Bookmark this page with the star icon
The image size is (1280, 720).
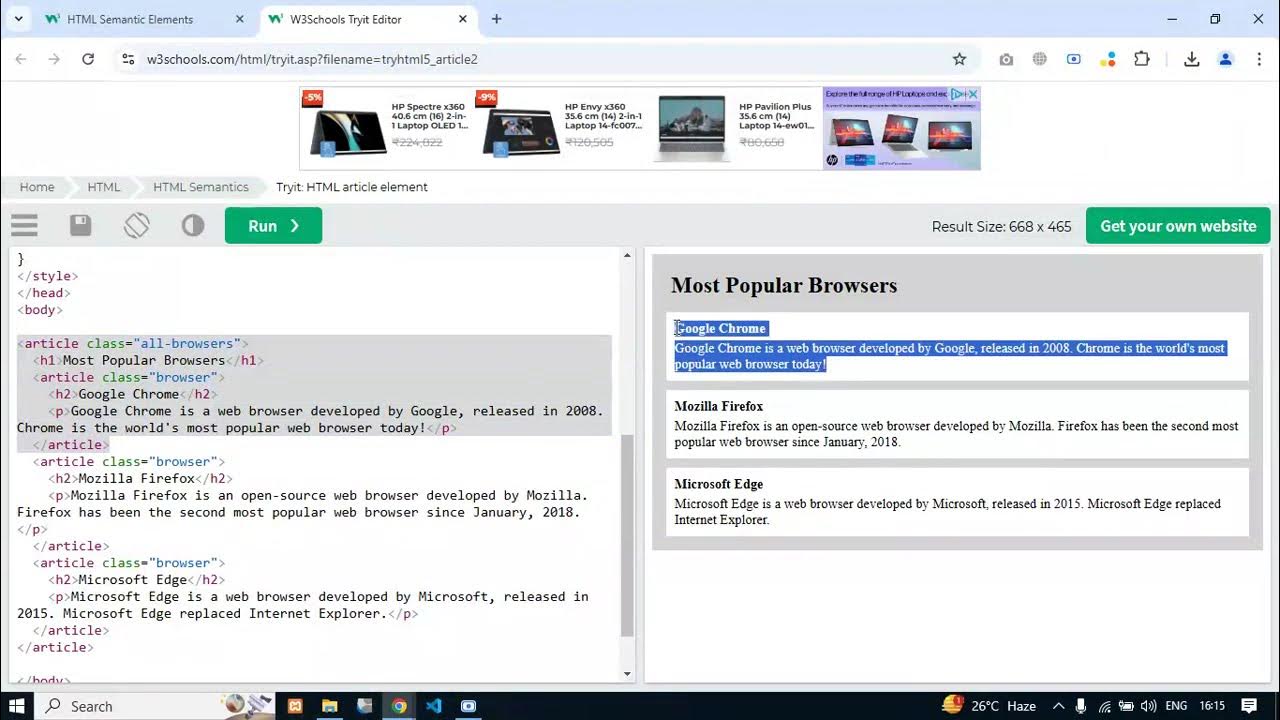(x=959, y=59)
